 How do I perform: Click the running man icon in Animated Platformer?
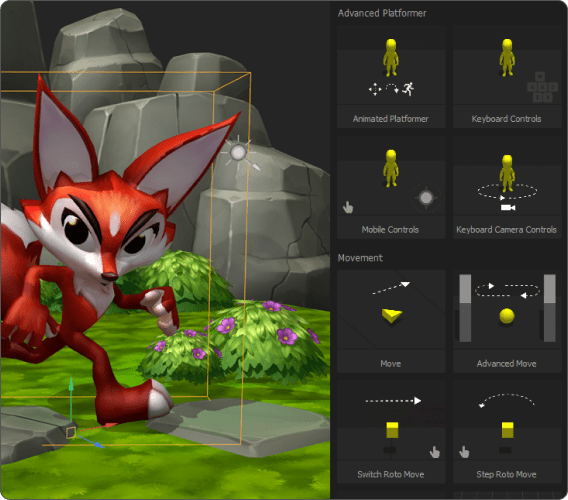point(409,89)
